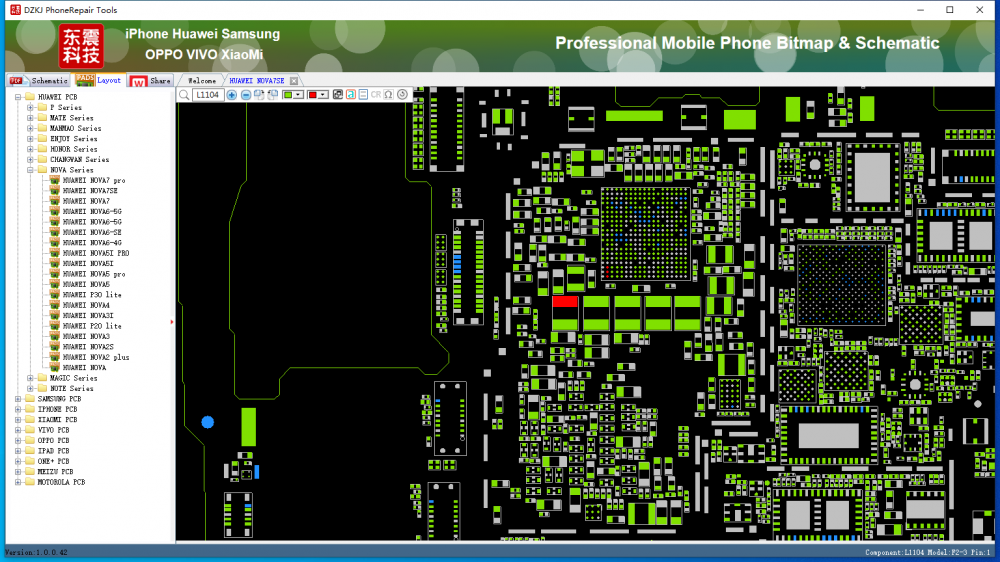Click the IPAD PCB folder icon
The image size is (1000, 562).
[30, 451]
